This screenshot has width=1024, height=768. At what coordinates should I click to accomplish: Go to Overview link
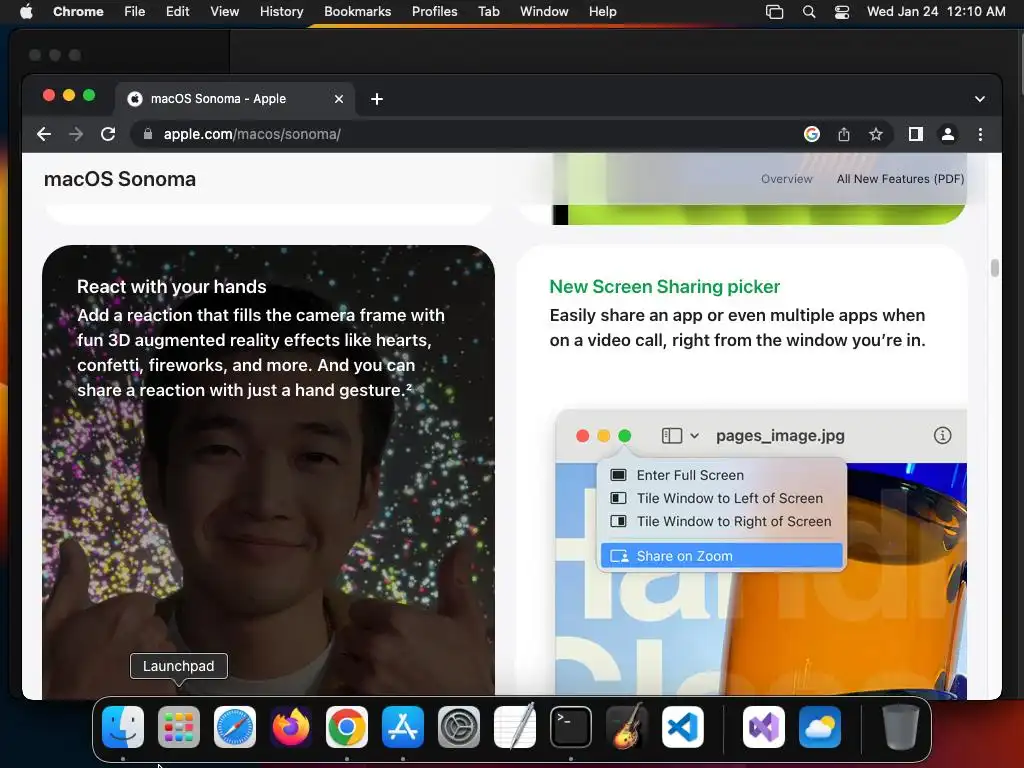coord(786,179)
